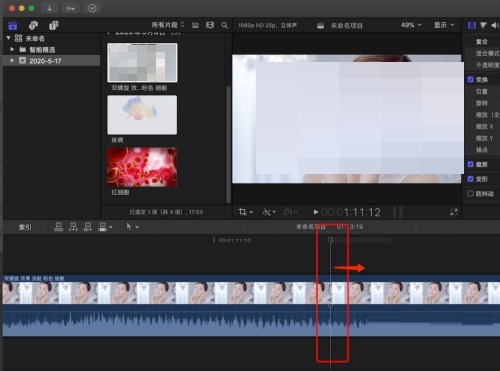The height and width of the screenshot is (371, 500).
Task: Open the browser search magnifier icon
Action: point(225,25)
